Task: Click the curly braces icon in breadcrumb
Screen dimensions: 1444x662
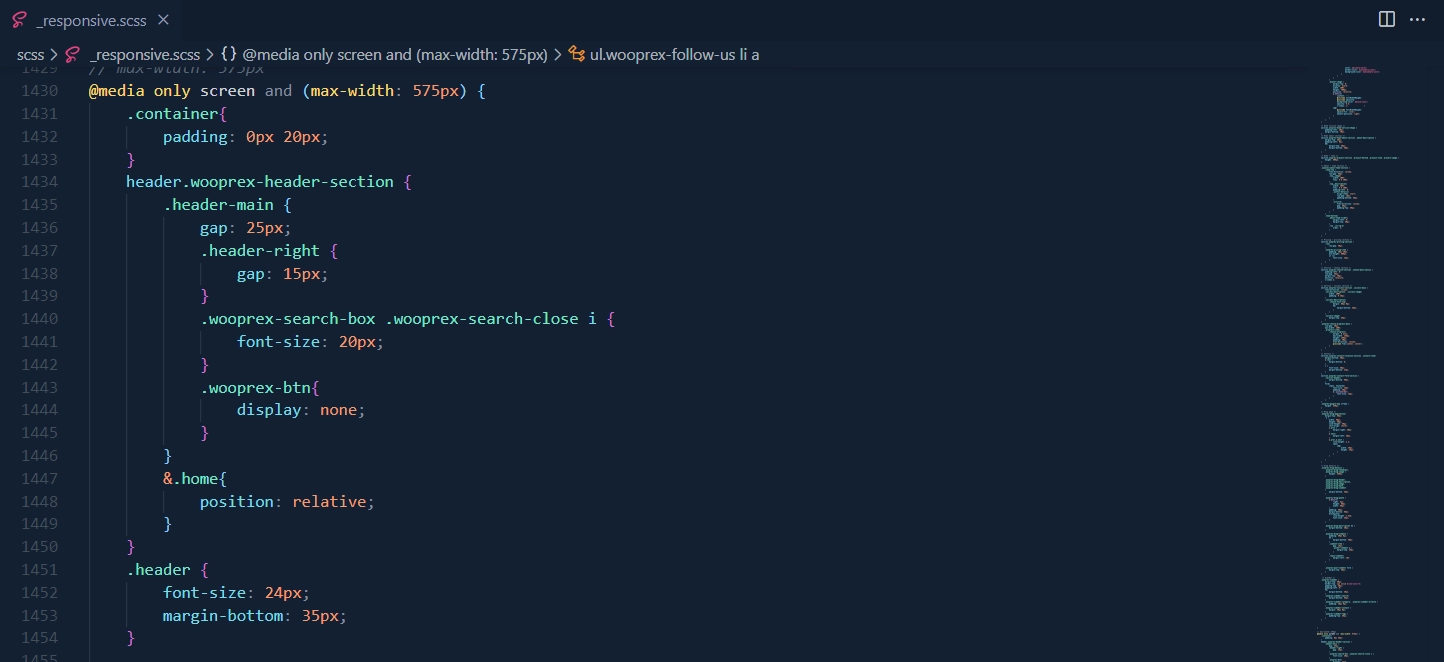Action: [229, 55]
